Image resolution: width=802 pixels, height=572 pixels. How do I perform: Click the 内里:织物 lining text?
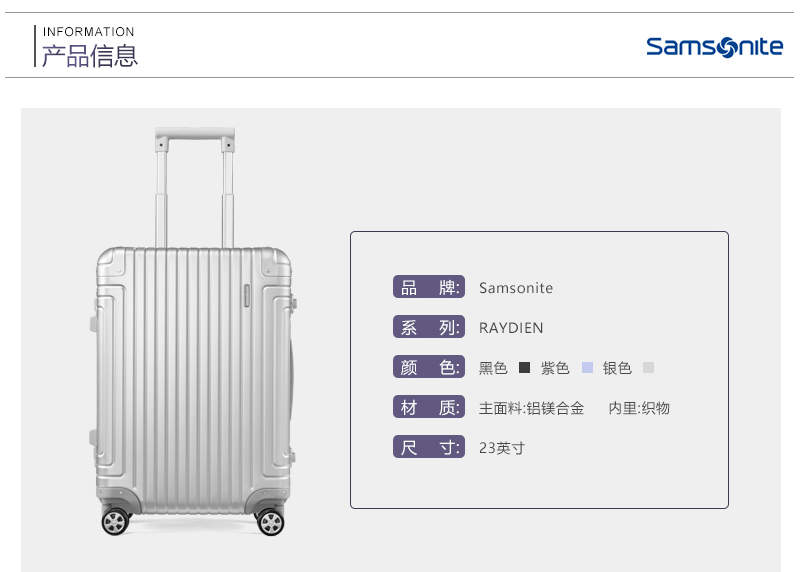tap(639, 408)
